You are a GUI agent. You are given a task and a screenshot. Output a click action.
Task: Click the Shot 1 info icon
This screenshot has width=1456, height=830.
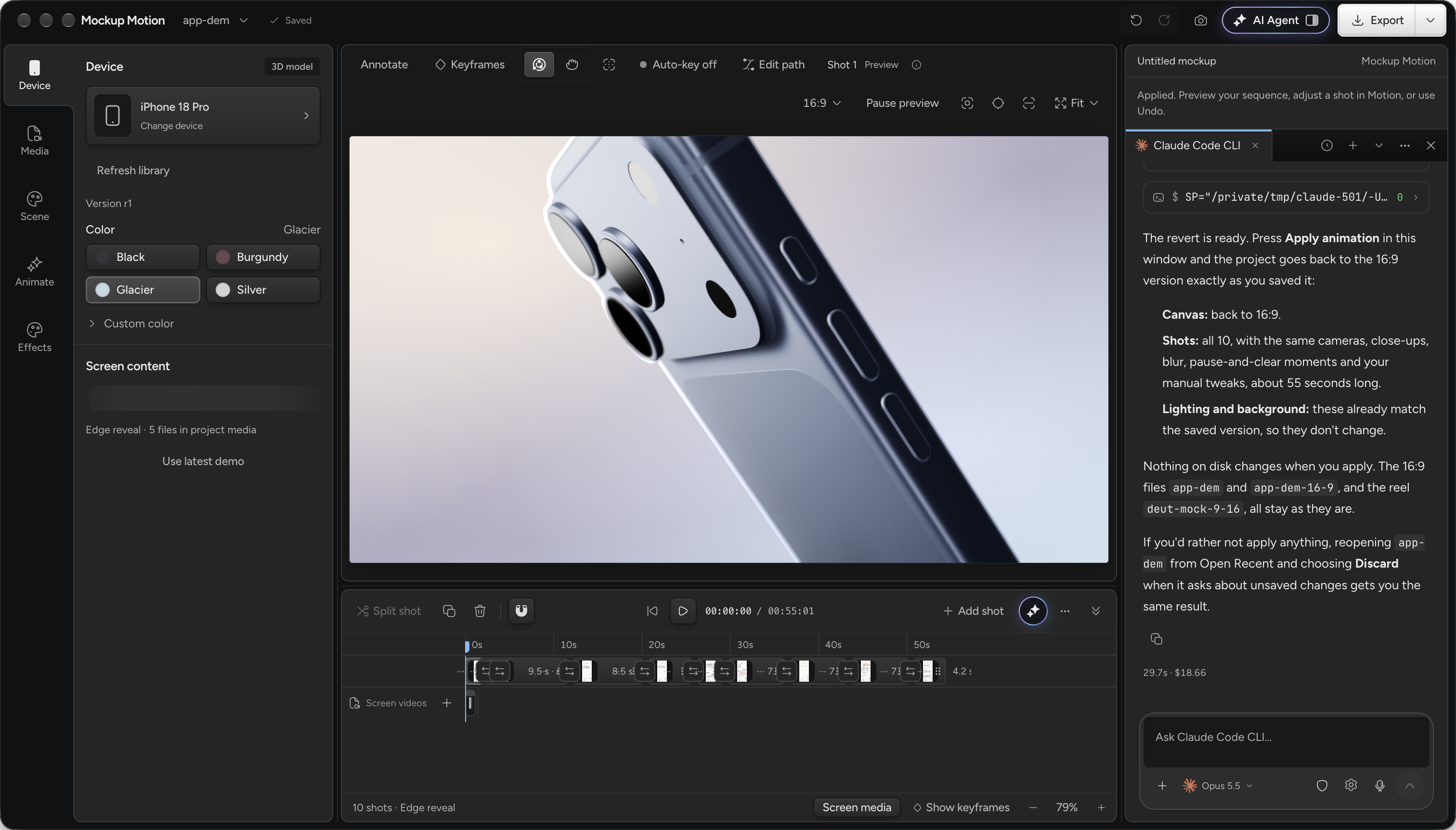click(916, 65)
